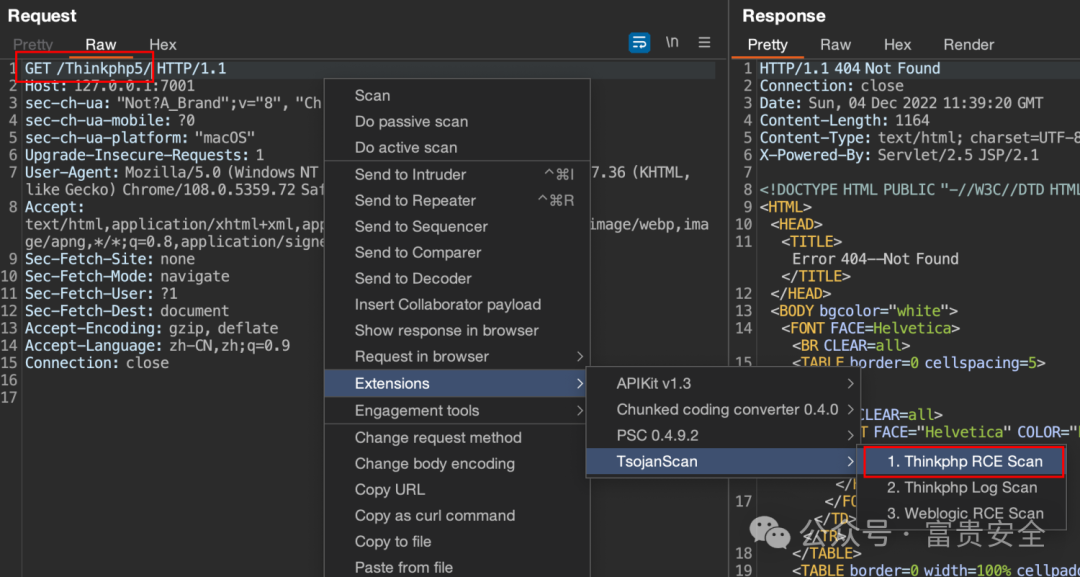1080x577 pixels.
Task: Select Send to Repeater
Action: coord(457,201)
